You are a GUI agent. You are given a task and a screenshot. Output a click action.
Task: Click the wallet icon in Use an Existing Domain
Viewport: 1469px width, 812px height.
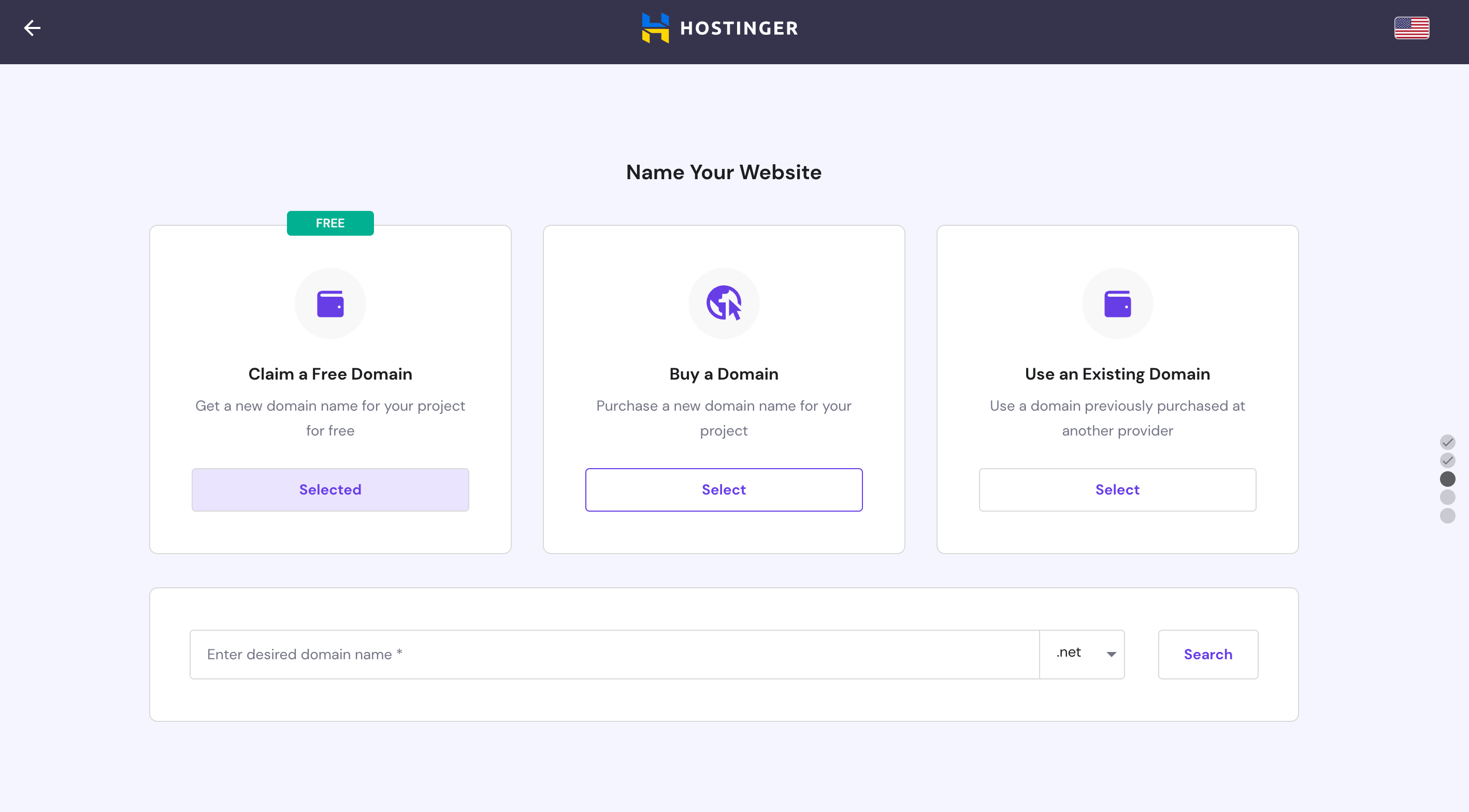(x=1117, y=303)
